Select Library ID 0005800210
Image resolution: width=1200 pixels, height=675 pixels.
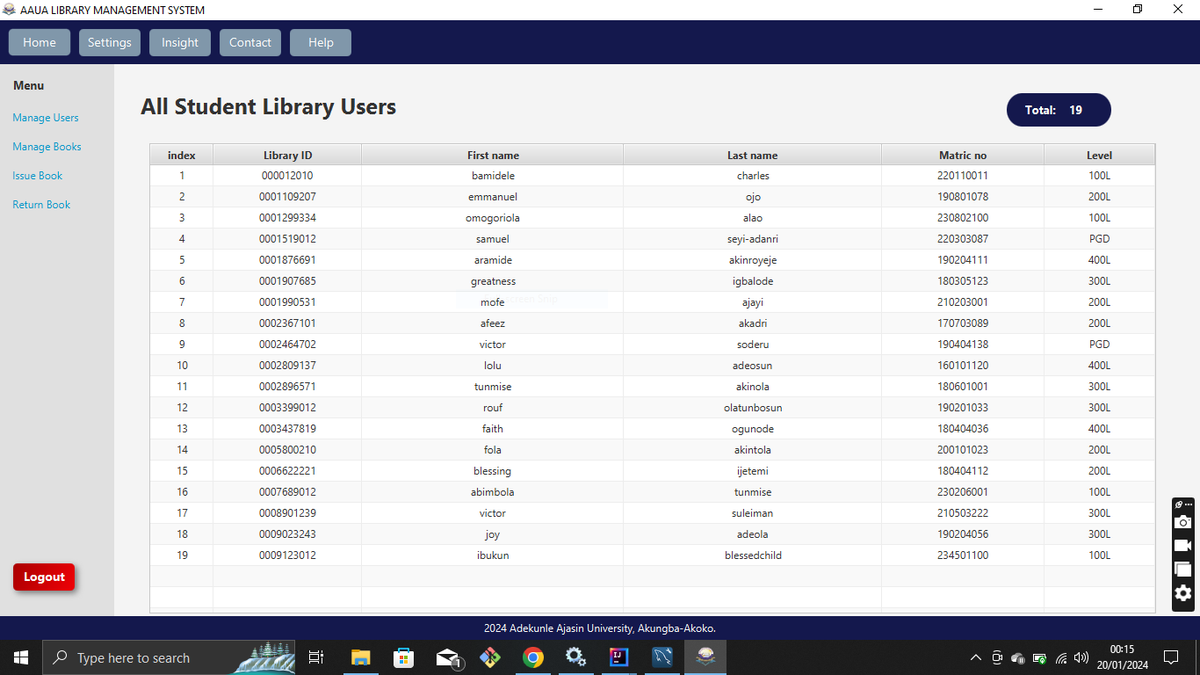287,450
